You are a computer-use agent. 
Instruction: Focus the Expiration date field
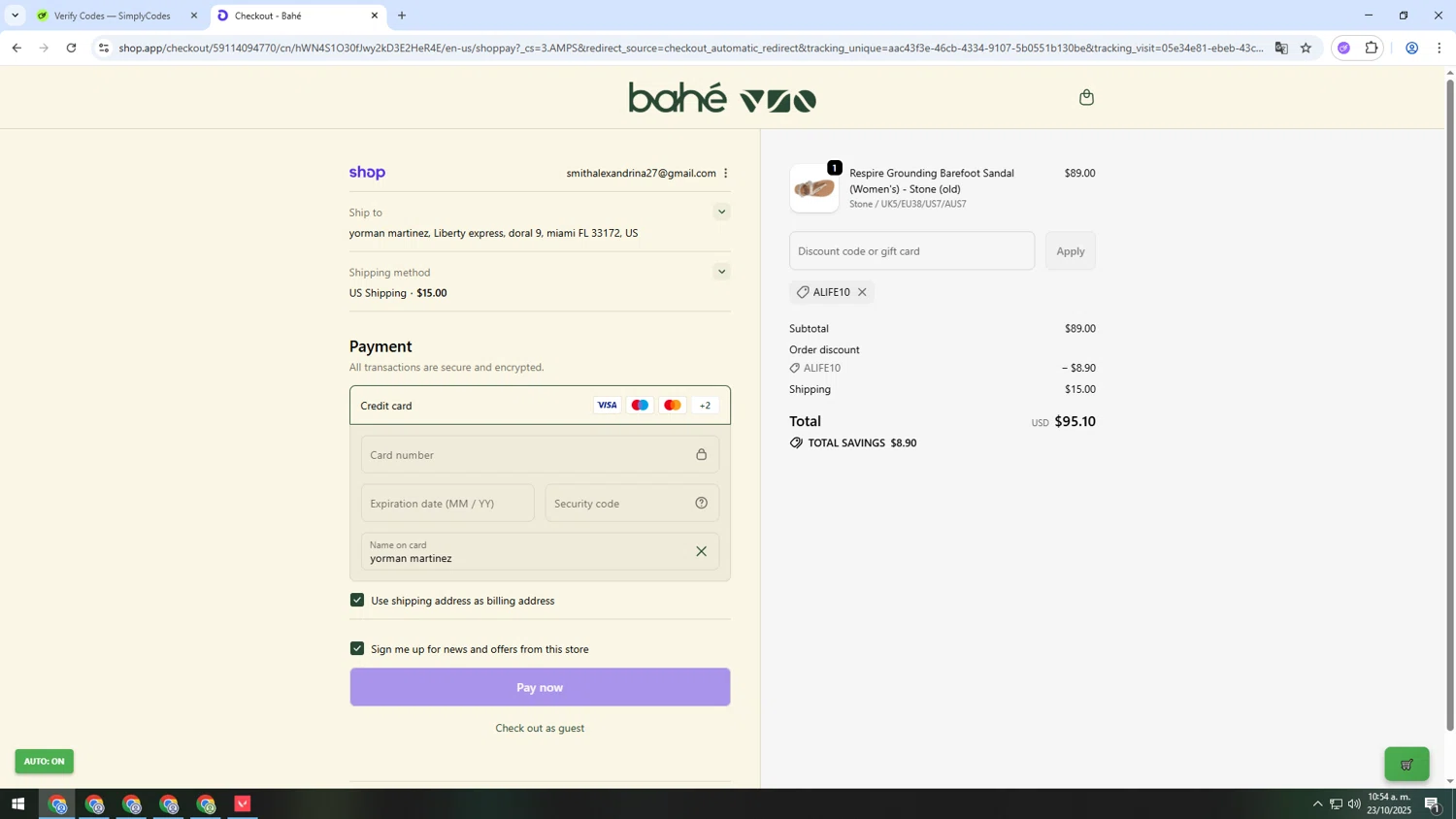(x=447, y=503)
